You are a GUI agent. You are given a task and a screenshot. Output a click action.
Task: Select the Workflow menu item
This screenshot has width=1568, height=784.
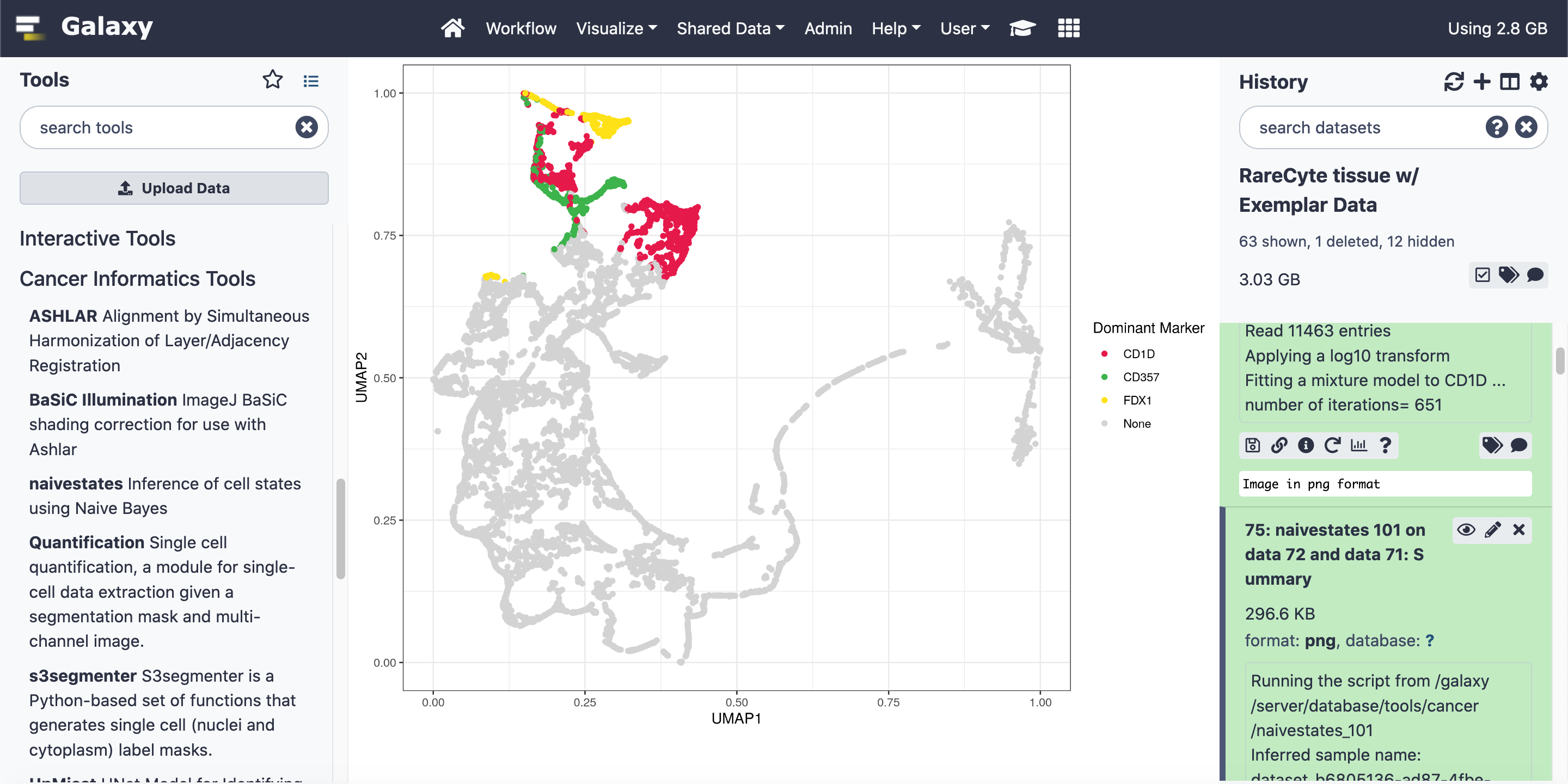[521, 27]
